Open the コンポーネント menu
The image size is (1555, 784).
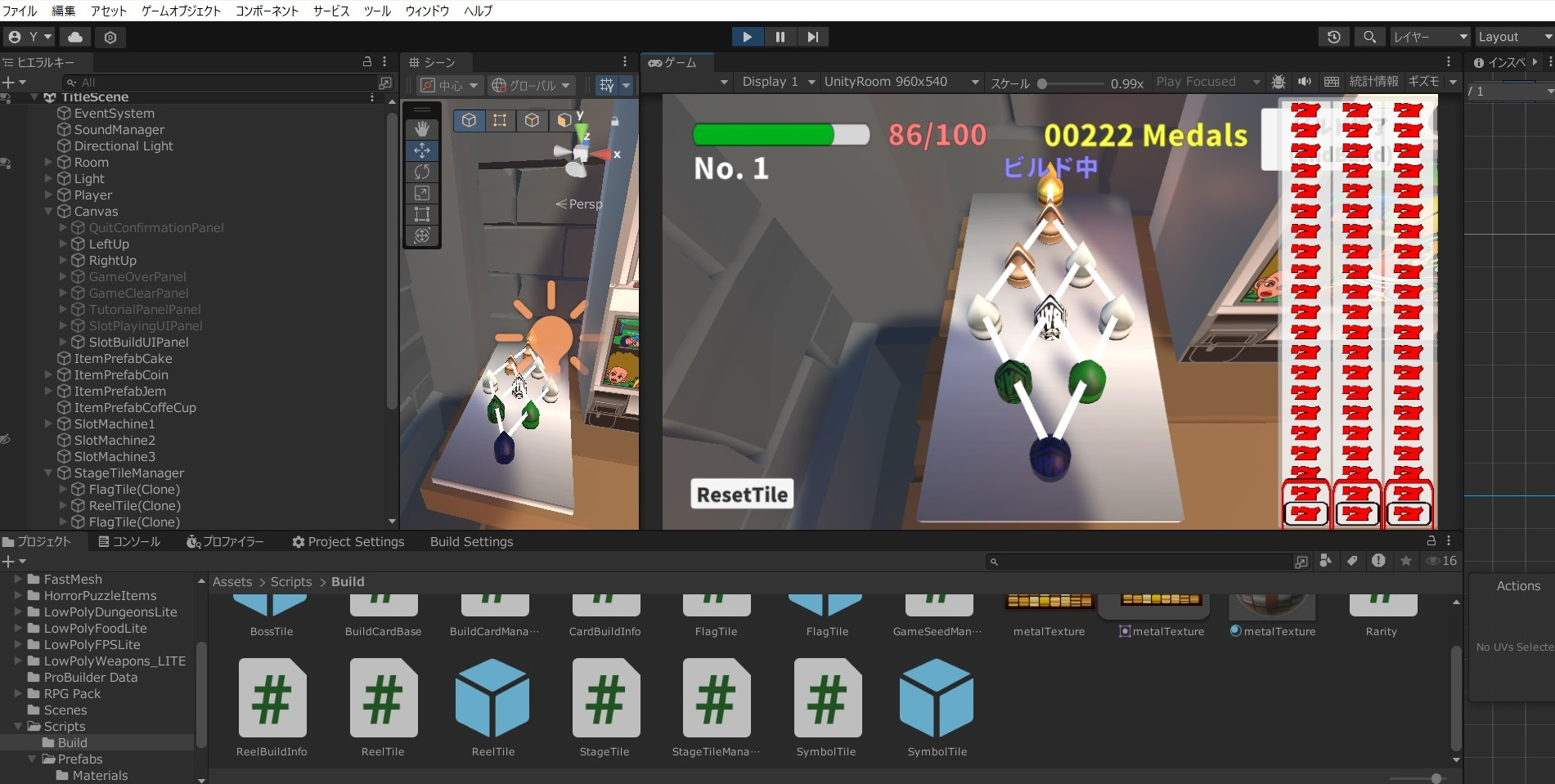click(267, 11)
